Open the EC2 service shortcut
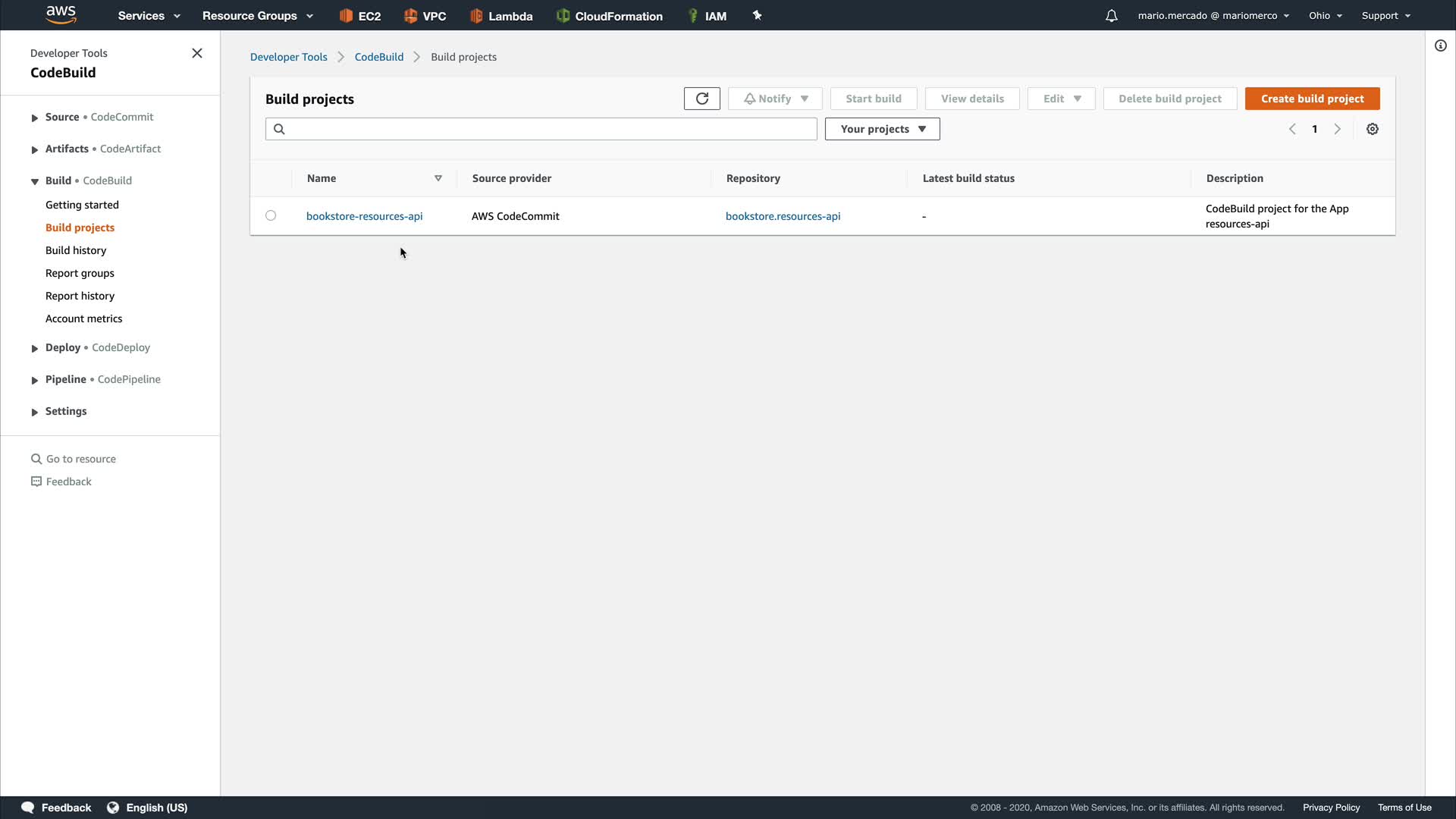This screenshot has width=1456, height=819. (x=360, y=16)
